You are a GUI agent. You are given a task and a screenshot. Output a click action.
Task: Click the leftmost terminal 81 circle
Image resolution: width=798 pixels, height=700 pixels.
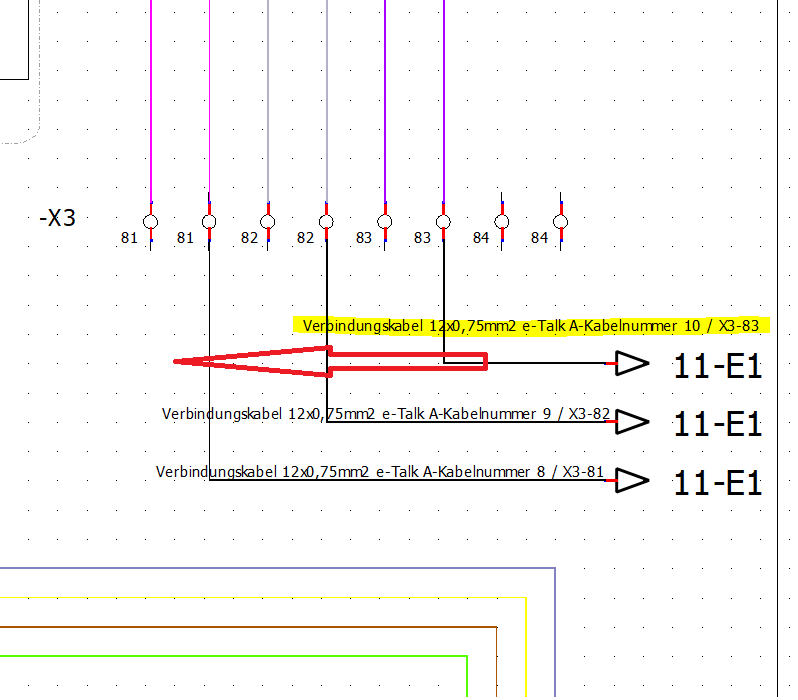coord(151,221)
